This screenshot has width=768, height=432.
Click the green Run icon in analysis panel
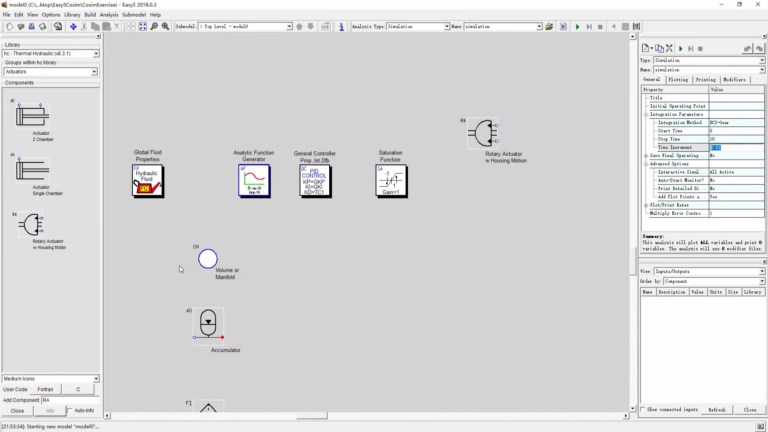(x=680, y=48)
